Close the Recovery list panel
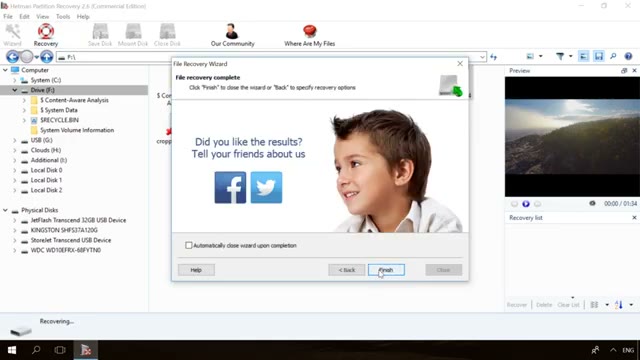Image resolution: width=640 pixels, height=360 pixels. 634,218
